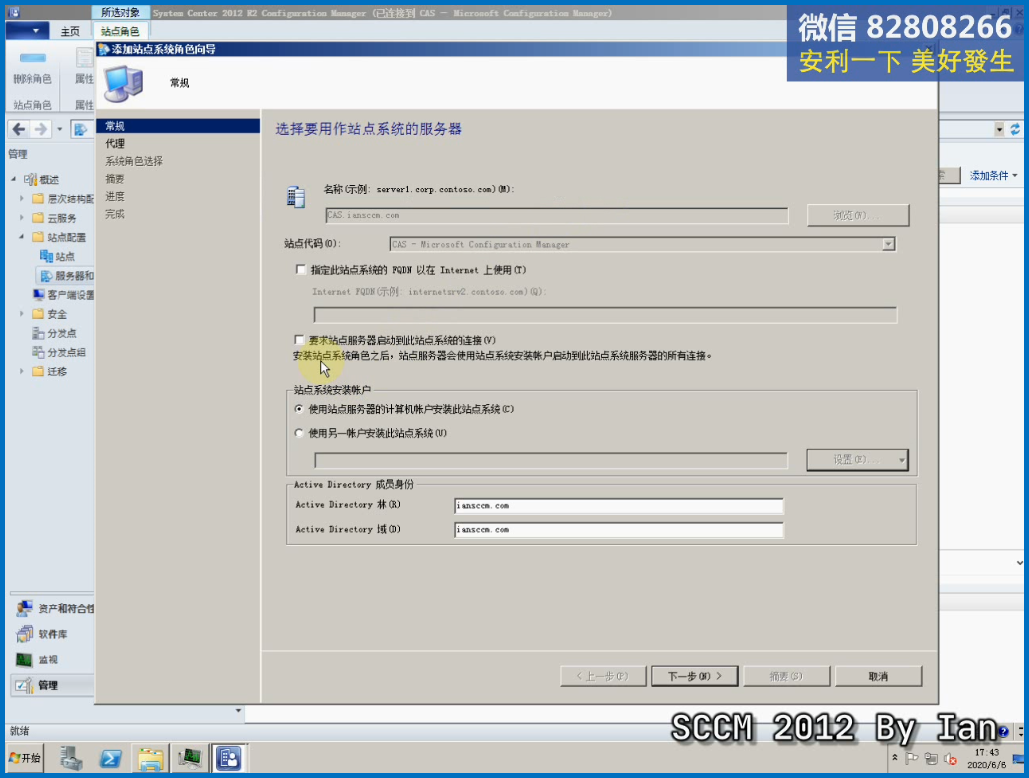The image size is (1029, 778).
Task: Show hidden system tray icons
Action: click(894, 758)
